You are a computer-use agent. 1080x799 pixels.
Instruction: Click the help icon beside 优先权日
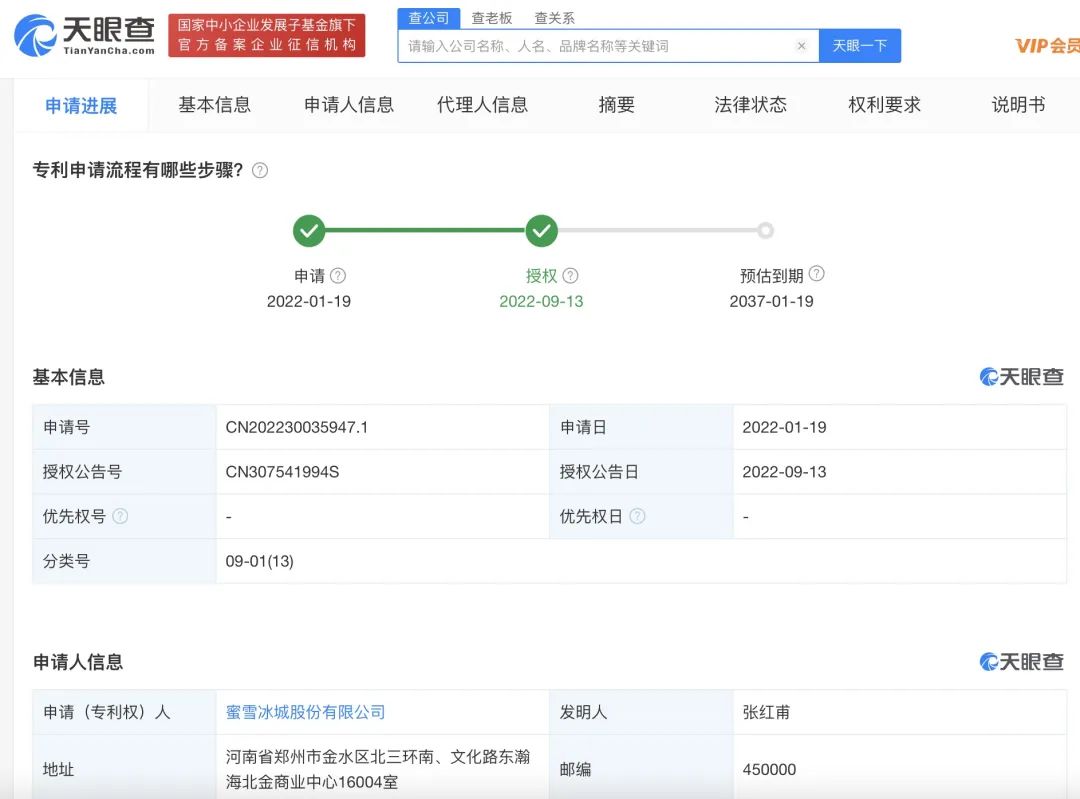pos(637,516)
